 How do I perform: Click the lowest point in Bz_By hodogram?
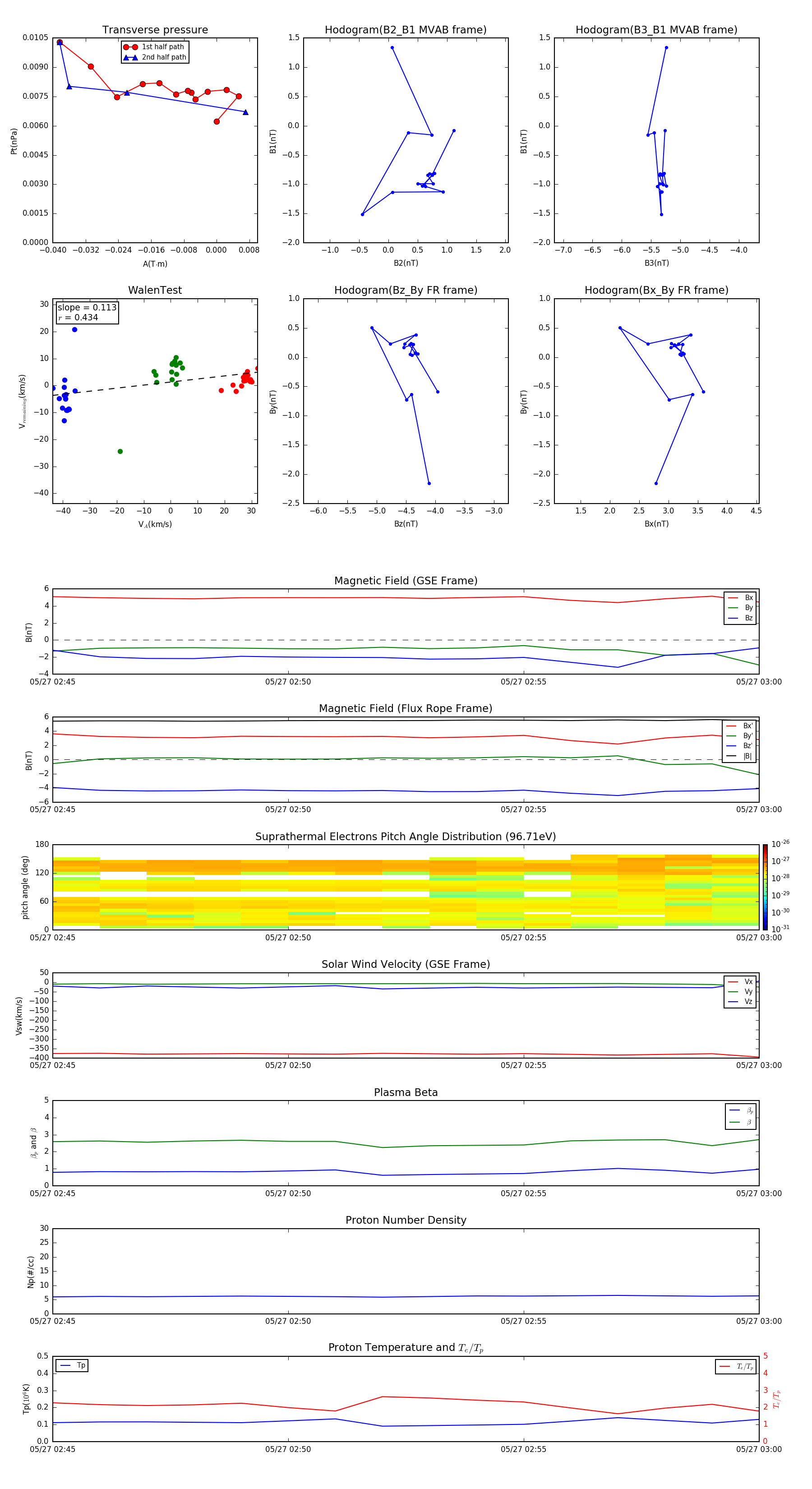(429, 483)
